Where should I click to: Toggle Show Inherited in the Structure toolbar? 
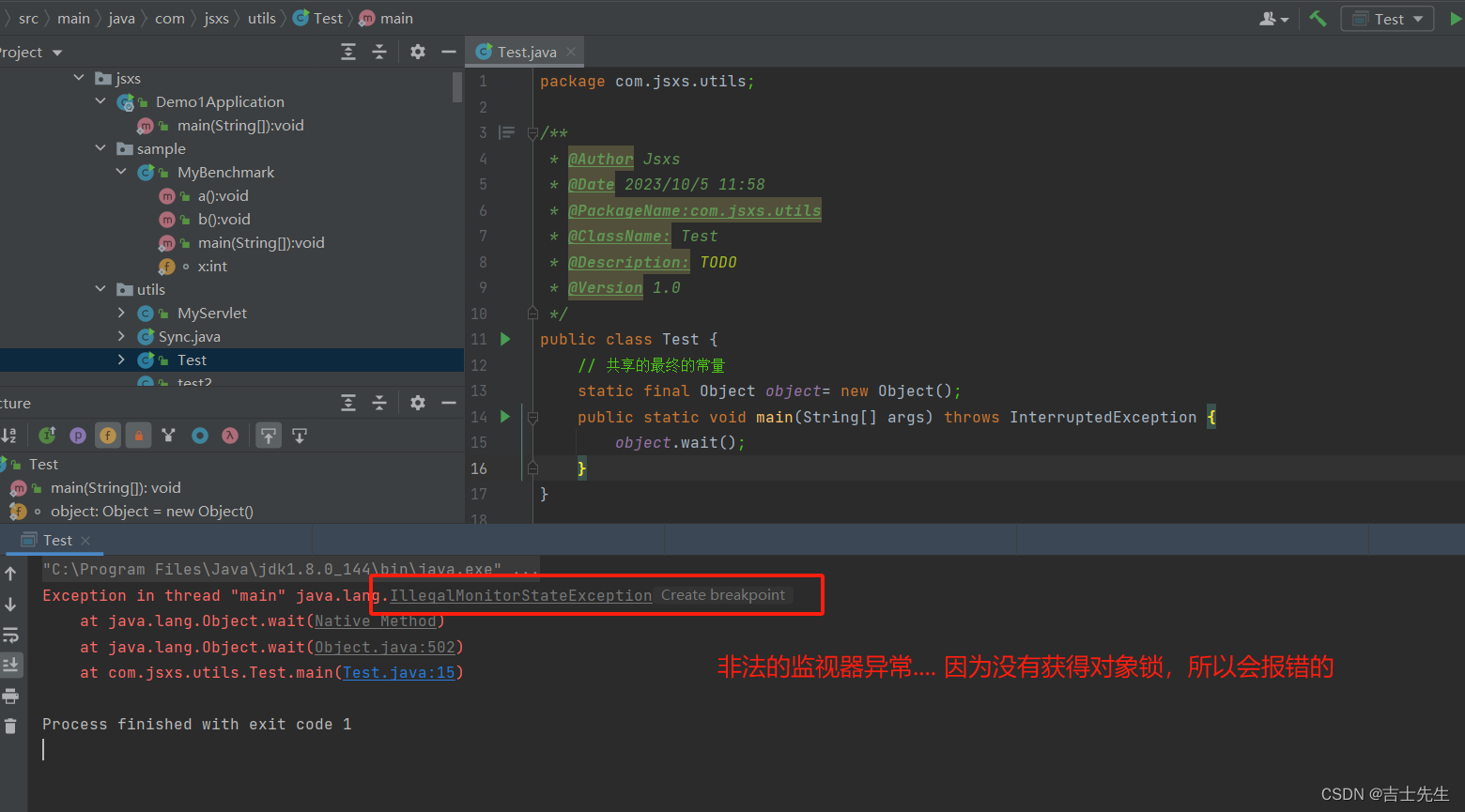pos(47,435)
